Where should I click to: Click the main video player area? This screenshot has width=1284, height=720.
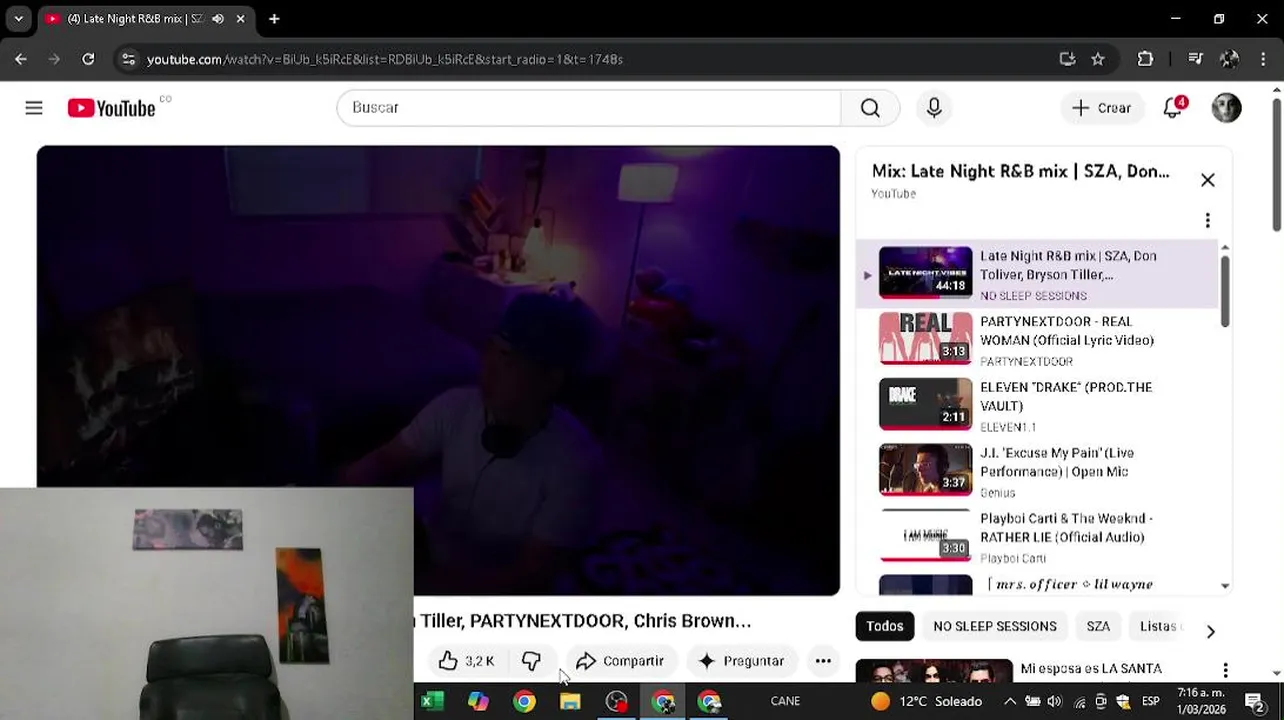coord(438,370)
